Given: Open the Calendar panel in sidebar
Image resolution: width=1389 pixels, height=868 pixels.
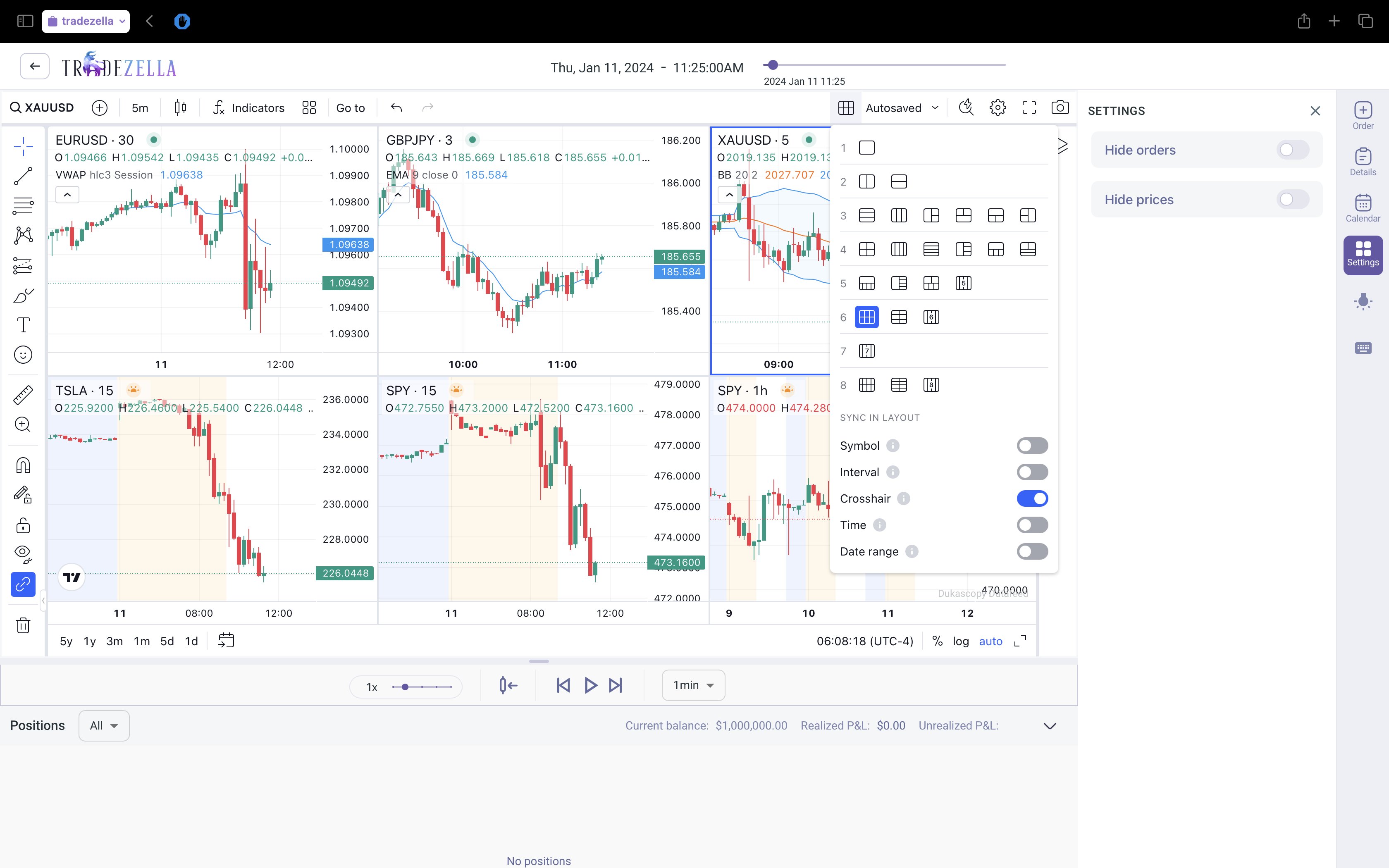Looking at the screenshot, I should (1363, 208).
